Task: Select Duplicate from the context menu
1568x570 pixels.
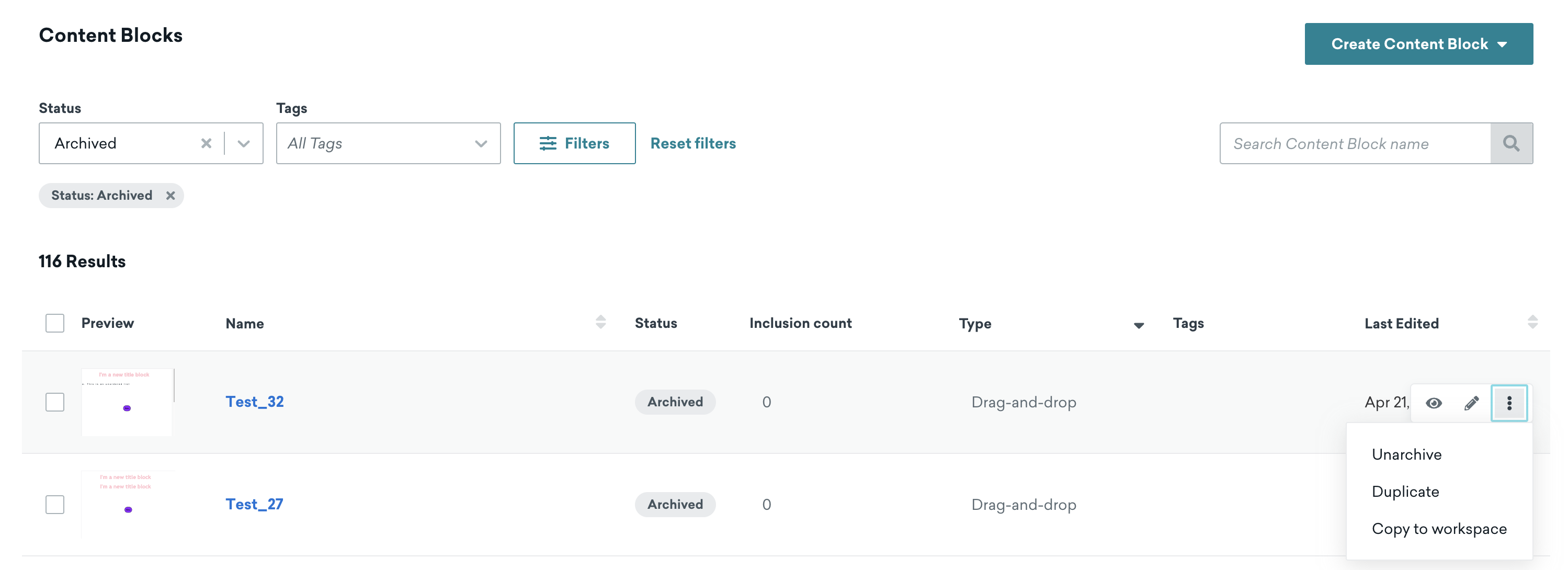Action: tap(1405, 491)
